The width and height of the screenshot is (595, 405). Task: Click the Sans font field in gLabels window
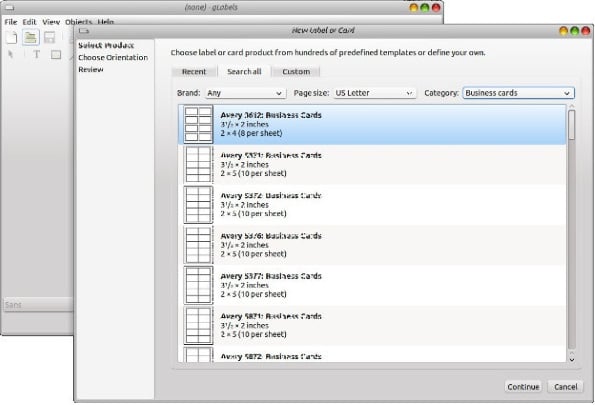tap(38, 305)
